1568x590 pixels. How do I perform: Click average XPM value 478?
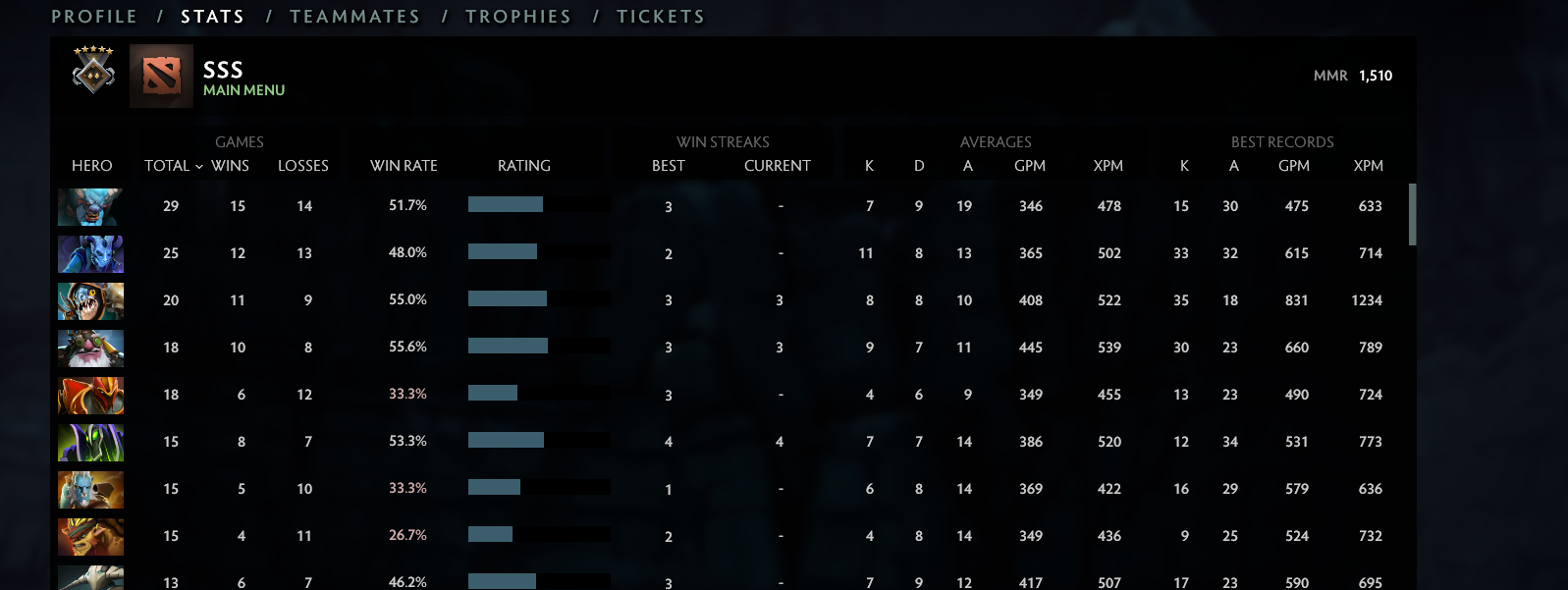pyautogui.click(x=1109, y=206)
